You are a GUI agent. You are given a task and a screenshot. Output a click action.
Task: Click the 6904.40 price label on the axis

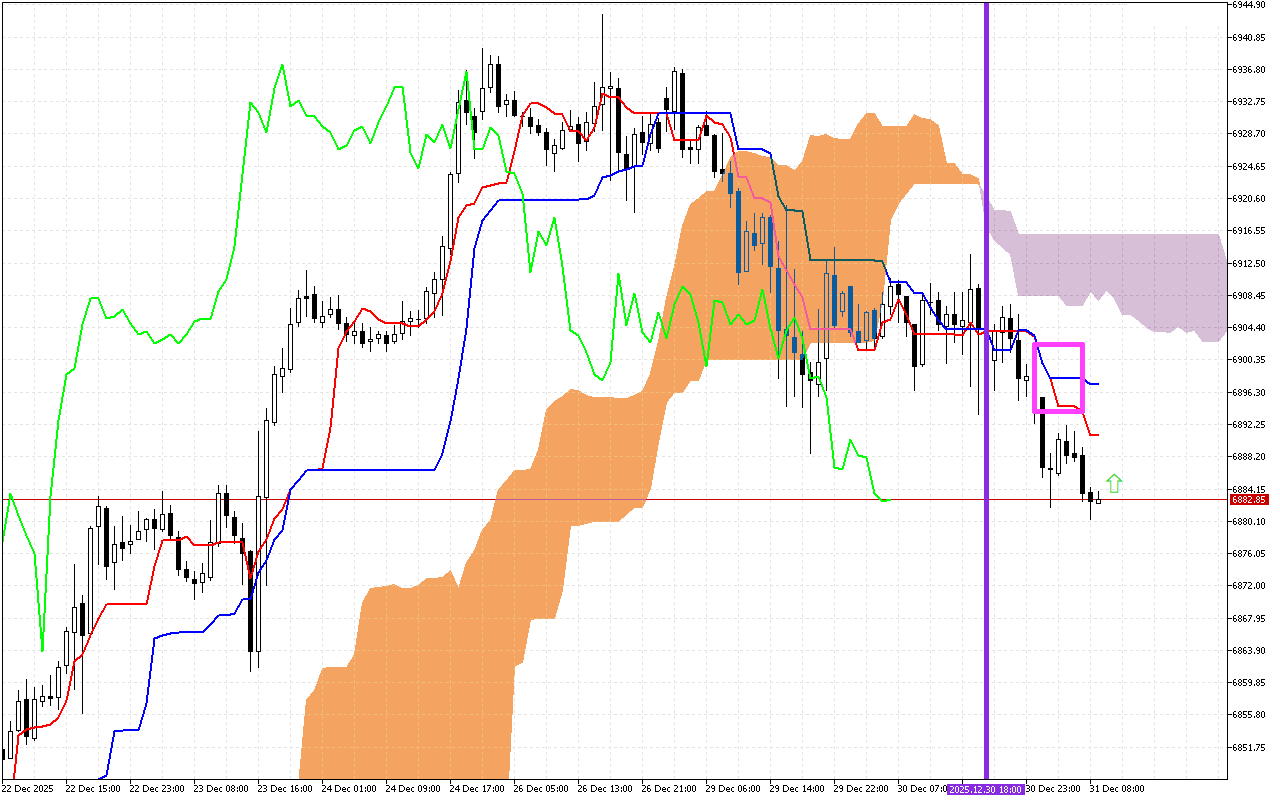click(1251, 328)
